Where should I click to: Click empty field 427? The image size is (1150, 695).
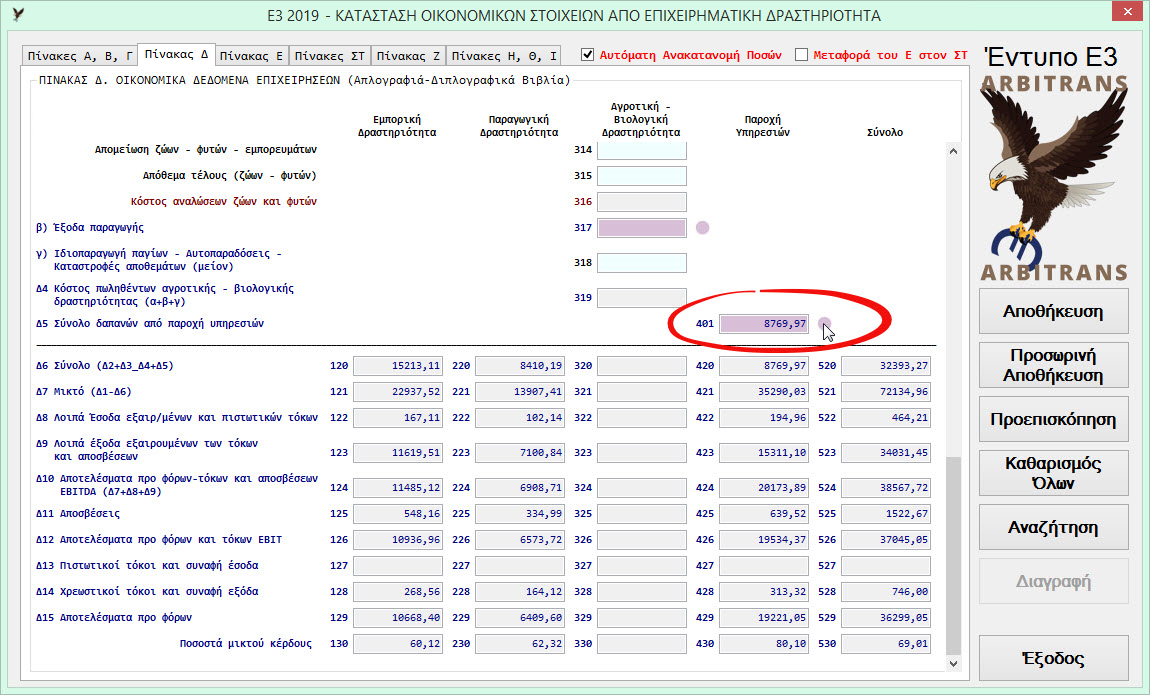pyautogui.click(x=764, y=566)
